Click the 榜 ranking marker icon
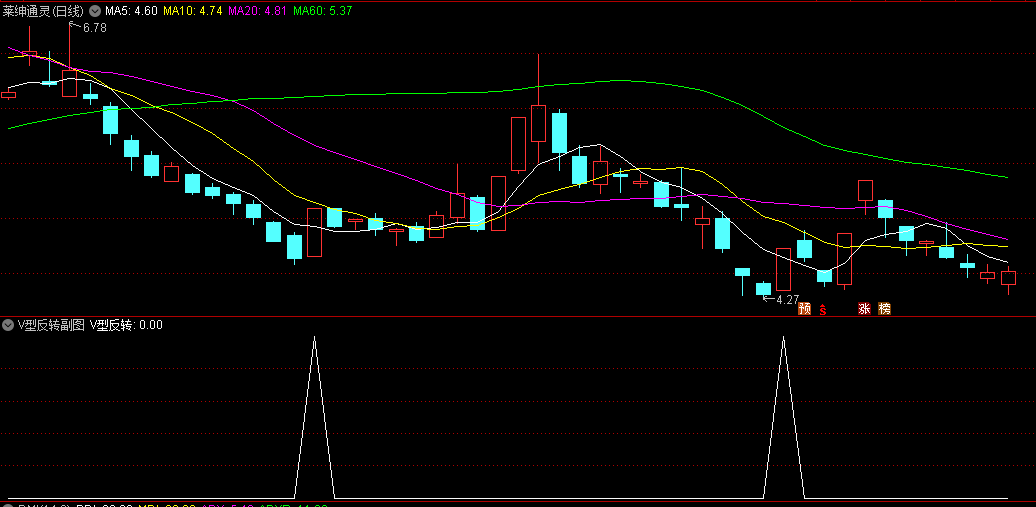The height and width of the screenshot is (507, 1036). pos(885,308)
